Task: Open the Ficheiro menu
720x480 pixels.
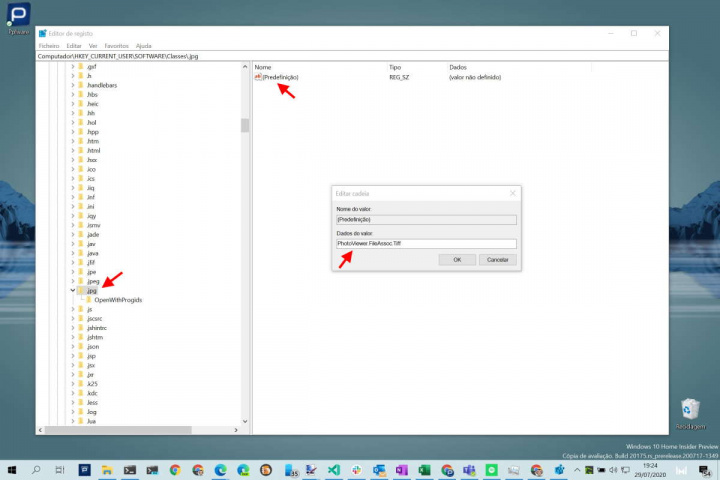Action: (49, 45)
